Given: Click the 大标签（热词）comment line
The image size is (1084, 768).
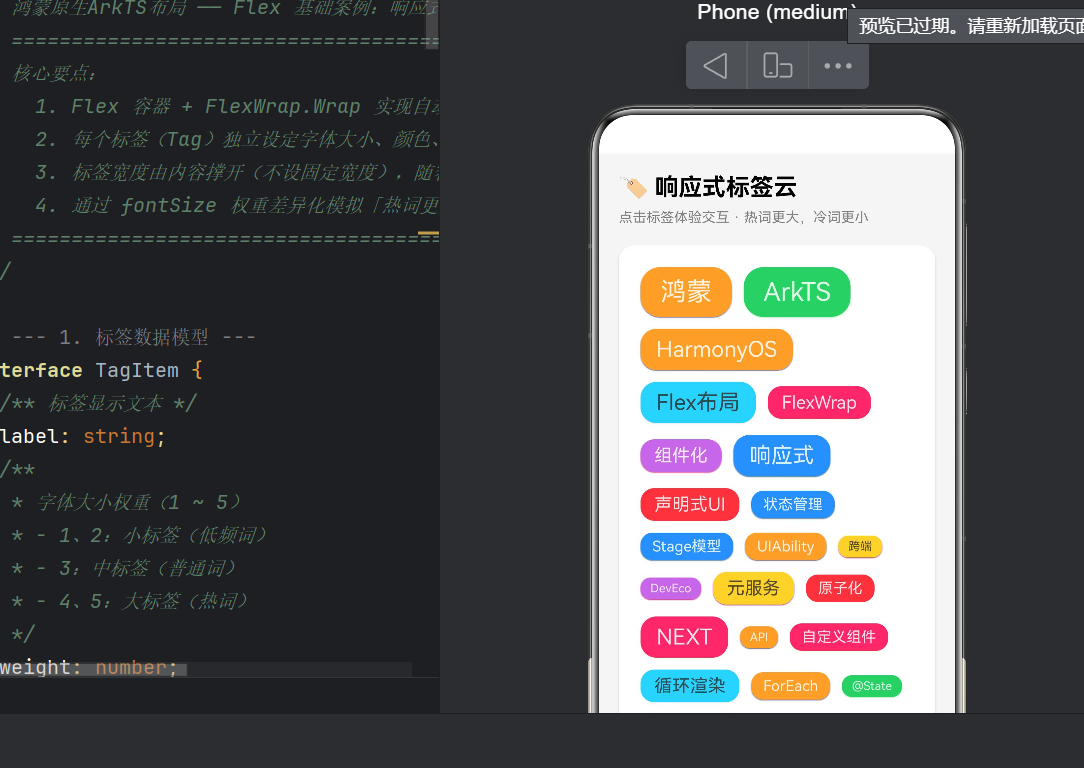Looking at the screenshot, I should pos(129,601).
